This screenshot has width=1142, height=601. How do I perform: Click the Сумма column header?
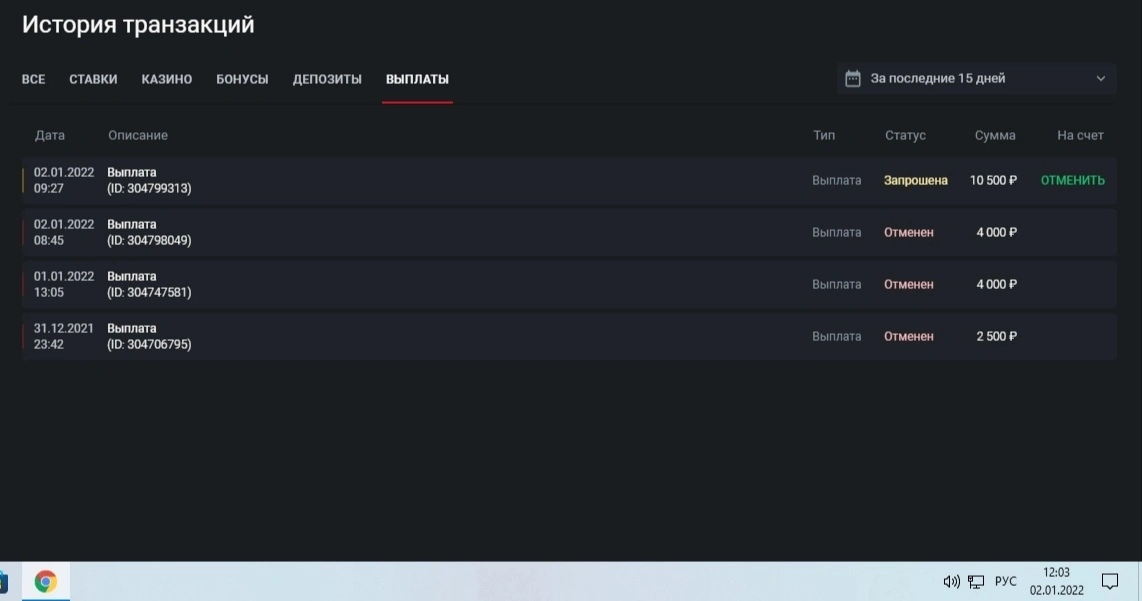pyautogui.click(x=995, y=135)
